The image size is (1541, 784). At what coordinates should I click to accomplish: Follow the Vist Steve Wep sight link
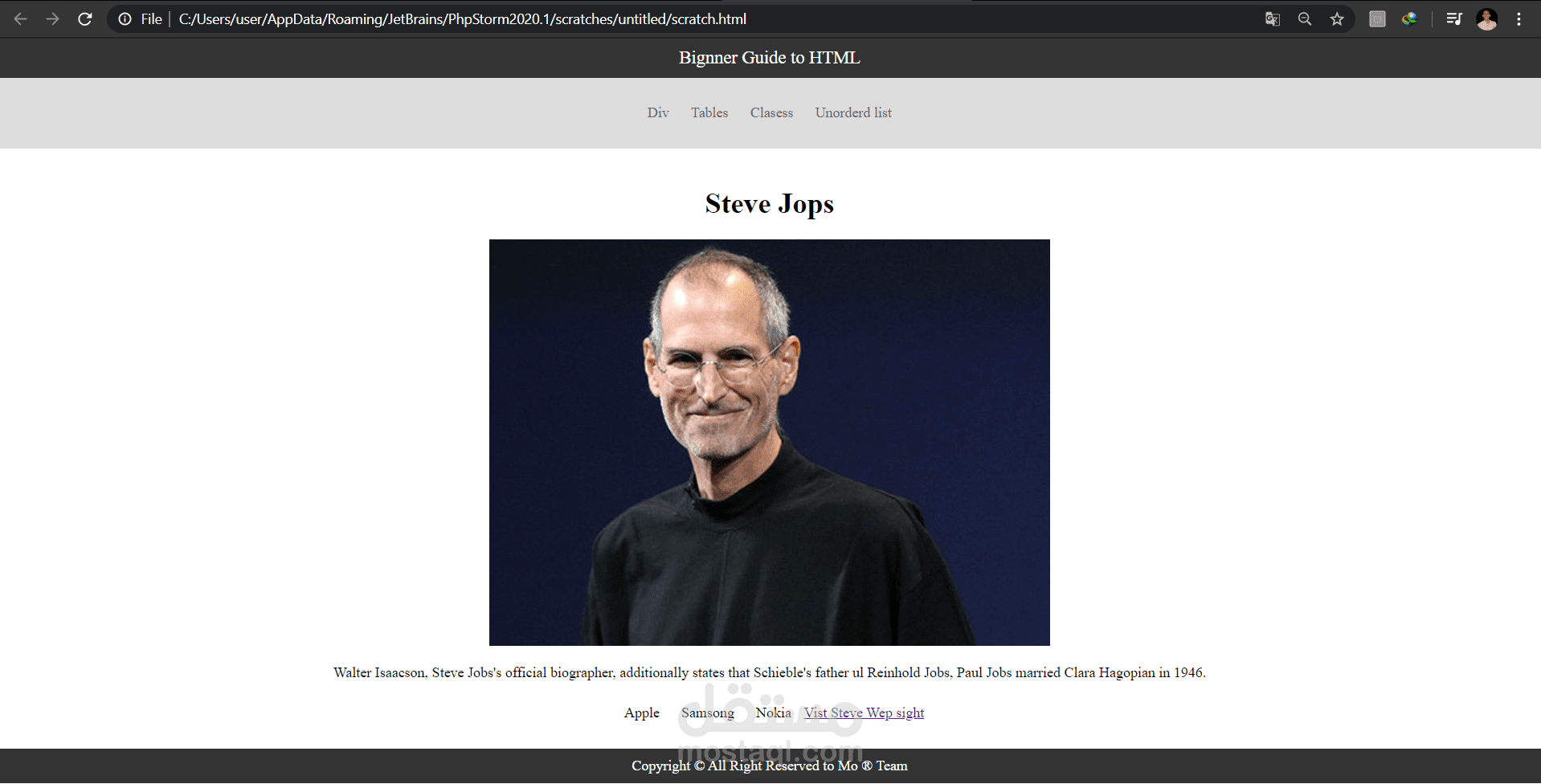coord(863,713)
